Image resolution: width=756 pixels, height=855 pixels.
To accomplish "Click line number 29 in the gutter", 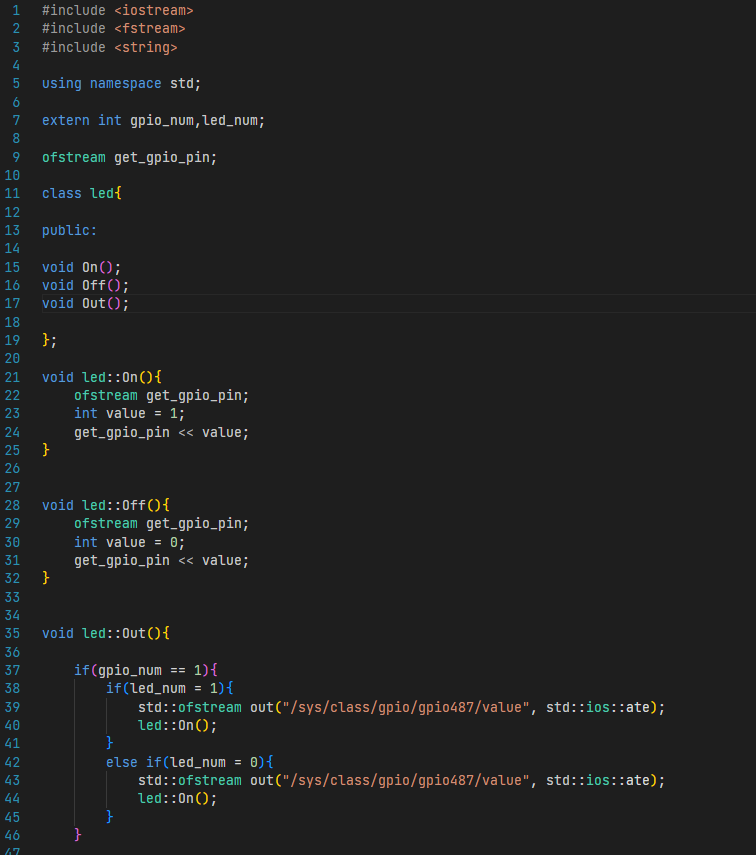I will click(x=12, y=523).
